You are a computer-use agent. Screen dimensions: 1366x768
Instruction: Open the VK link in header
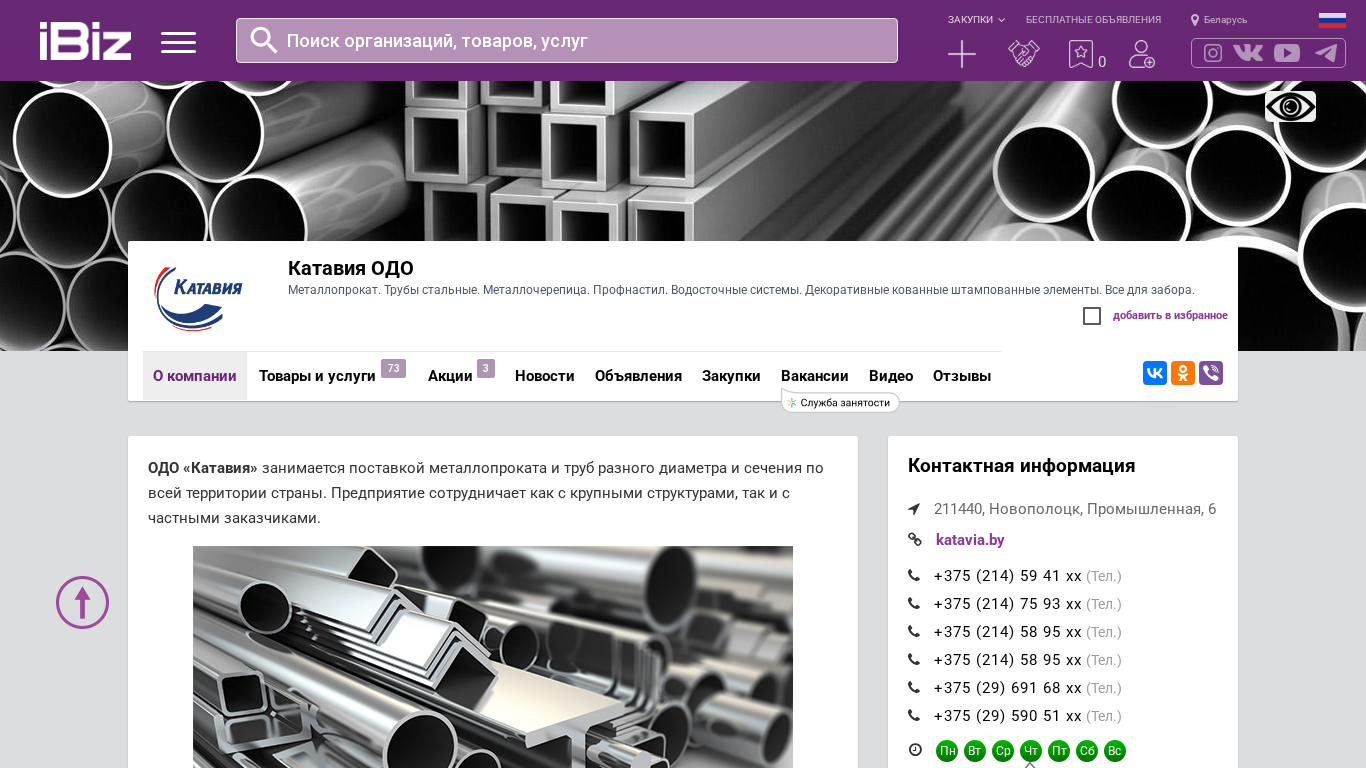tap(1248, 53)
